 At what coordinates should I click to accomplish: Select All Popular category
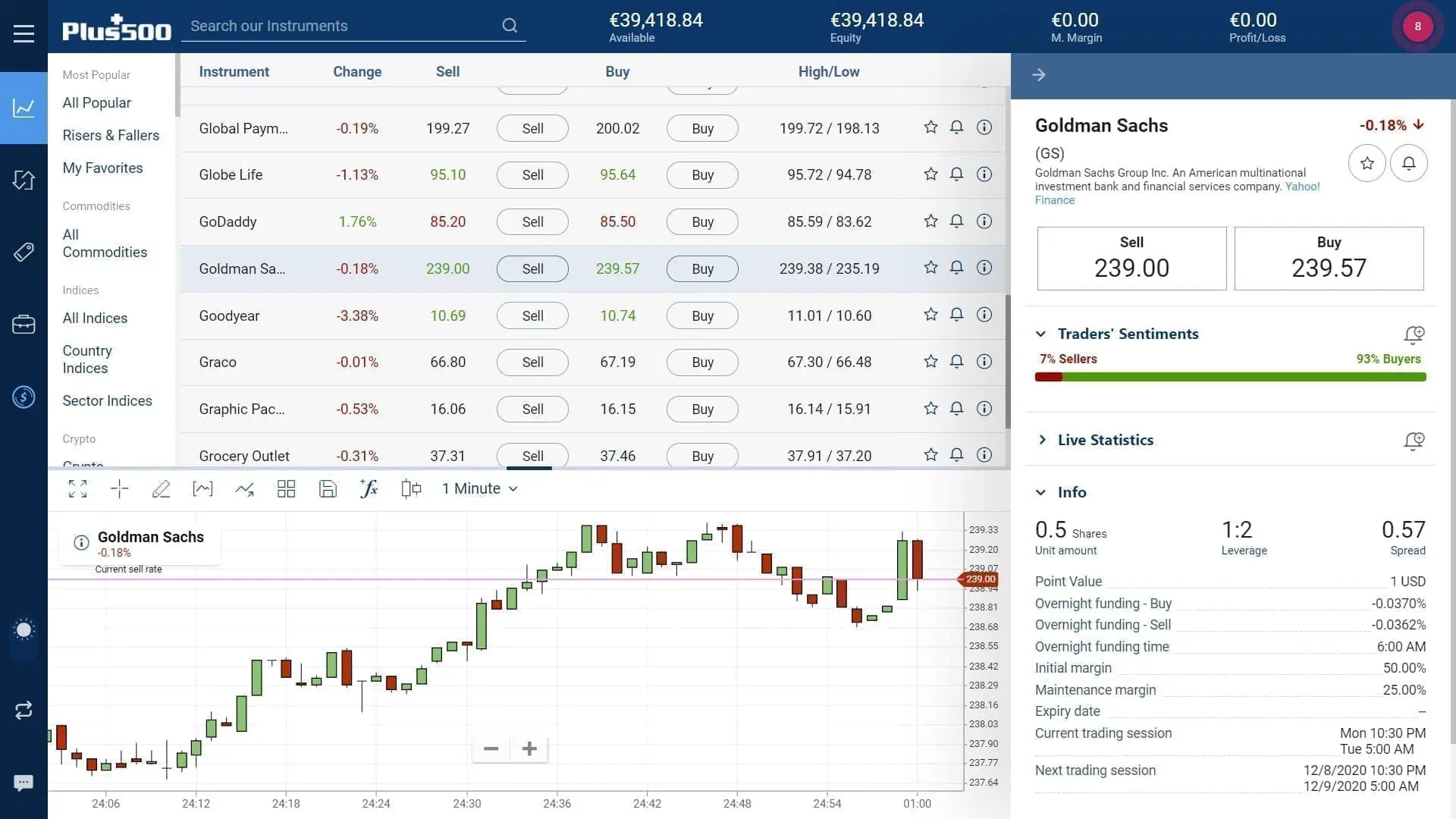(97, 103)
